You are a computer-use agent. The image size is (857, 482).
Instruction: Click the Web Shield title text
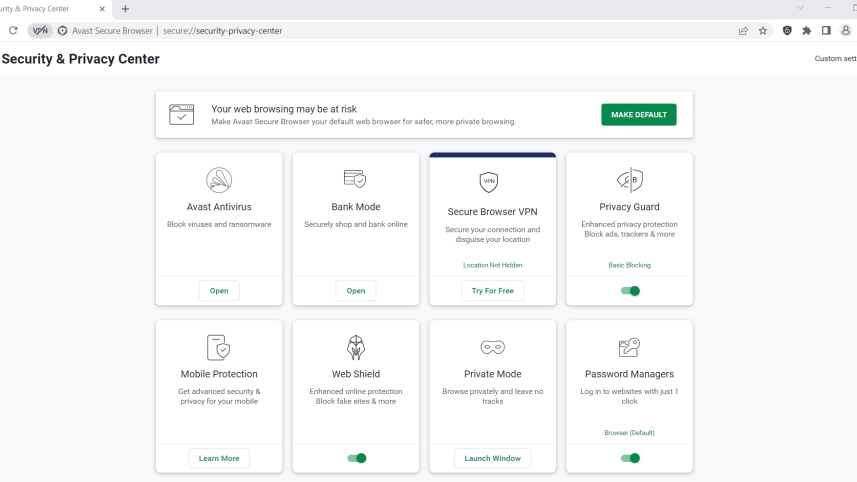pos(356,374)
